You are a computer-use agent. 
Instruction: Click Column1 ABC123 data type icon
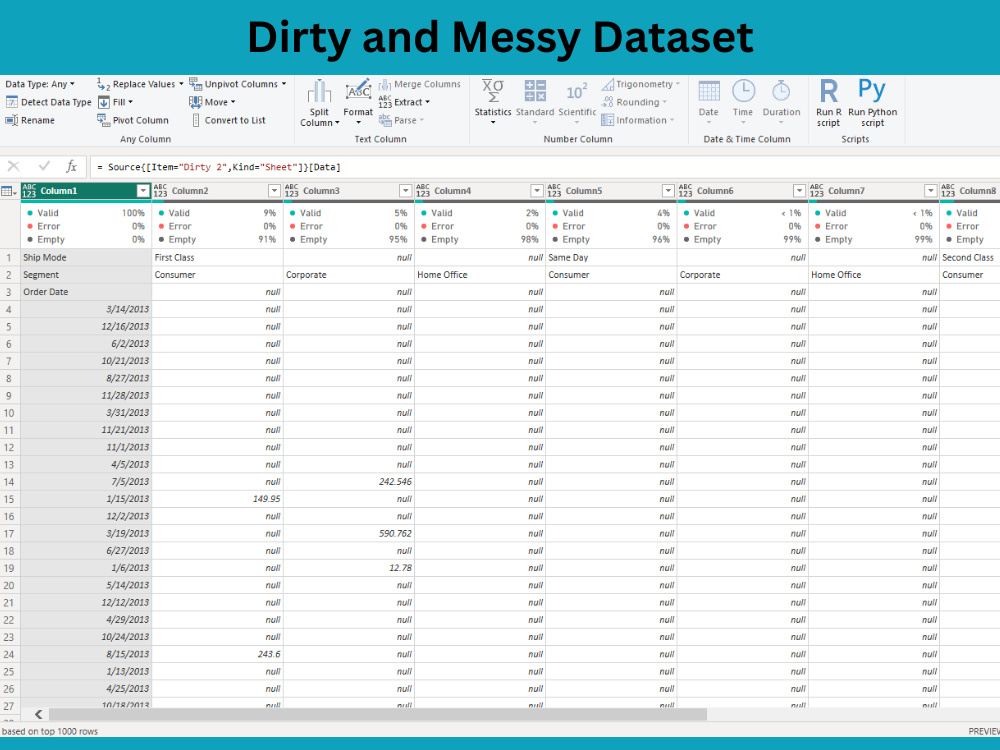[x=29, y=191]
